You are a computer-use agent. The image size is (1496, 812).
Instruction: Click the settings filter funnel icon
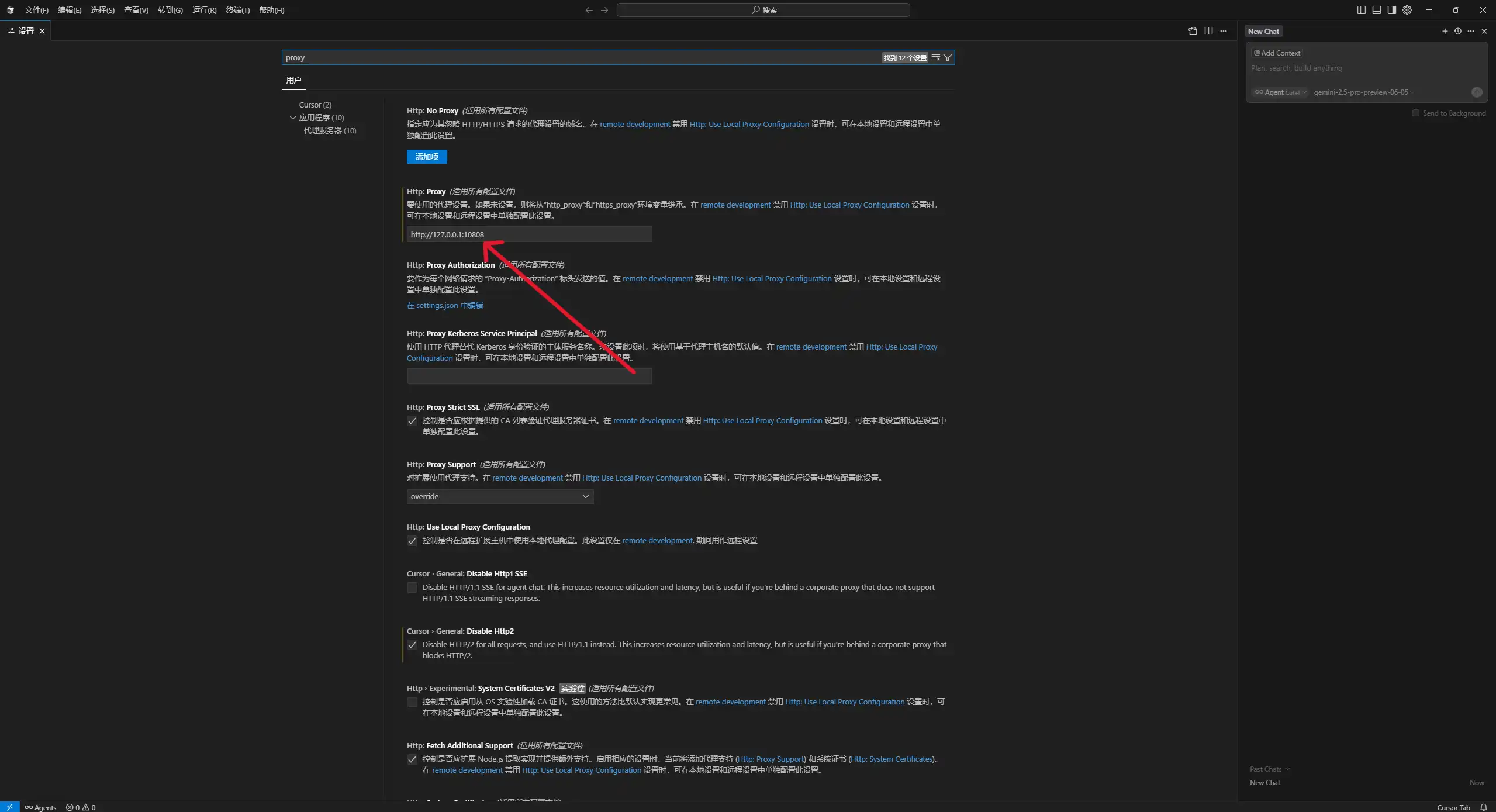948,57
